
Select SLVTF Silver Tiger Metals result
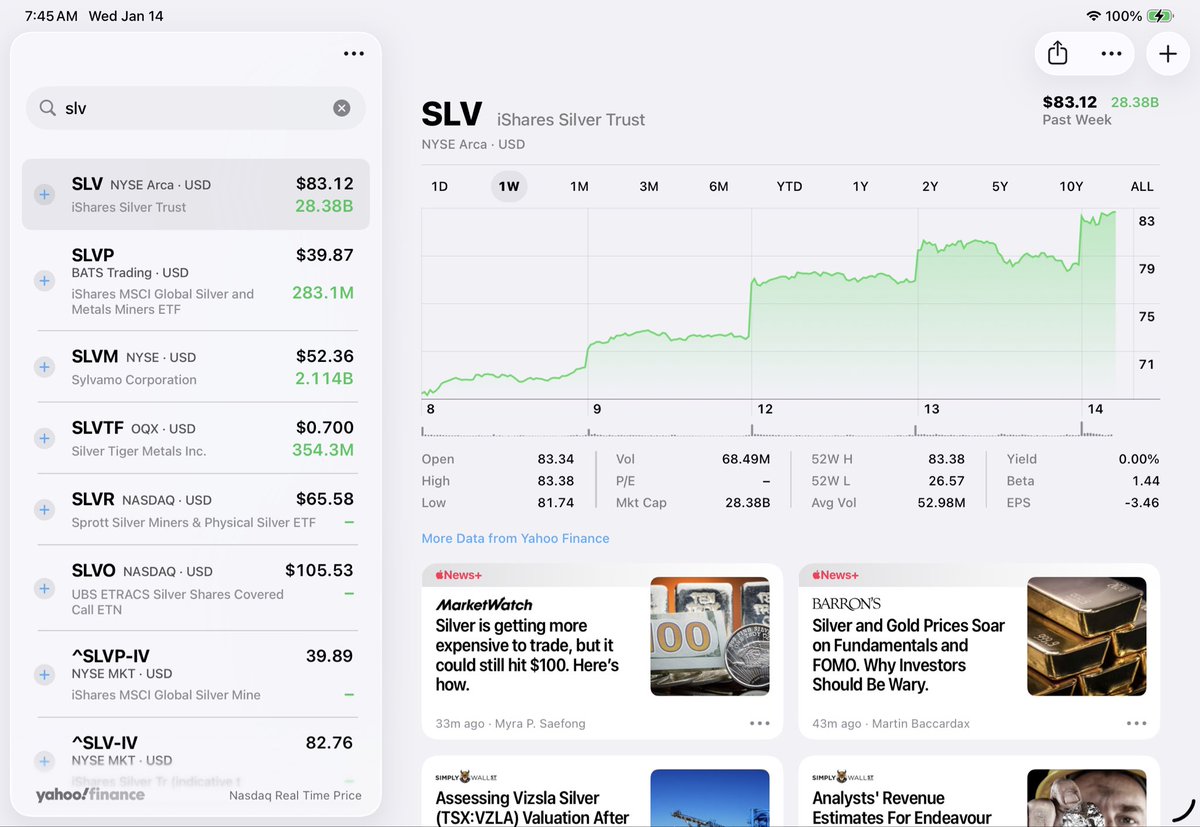[x=196, y=438]
